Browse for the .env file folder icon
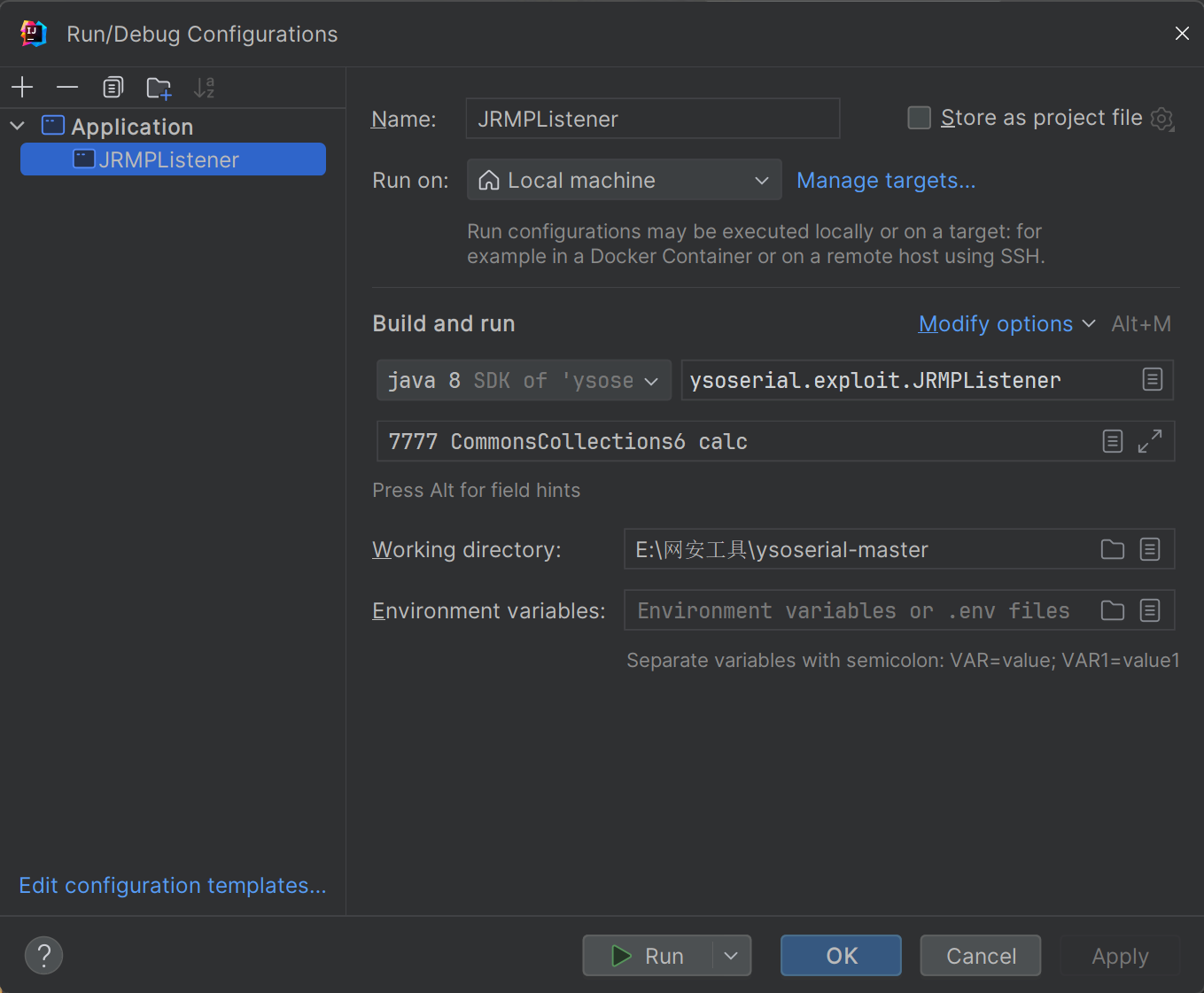The width and height of the screenshot is (1204, 993). [x=1113, y=610]
